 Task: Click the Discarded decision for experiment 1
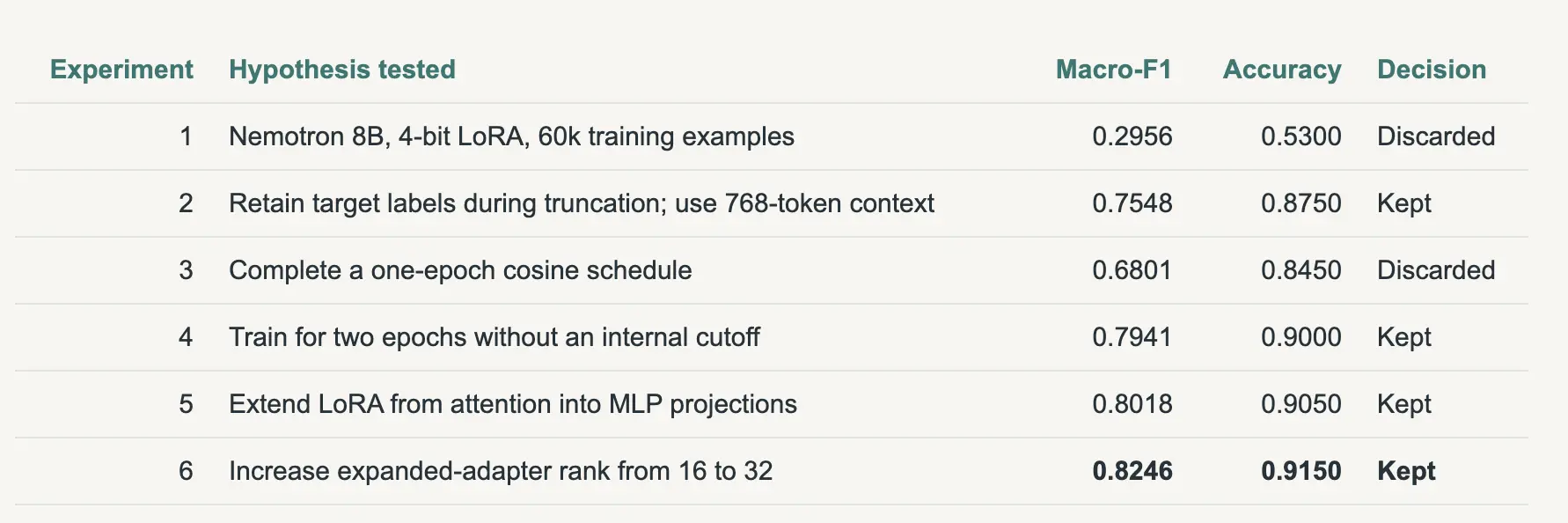1436,136
